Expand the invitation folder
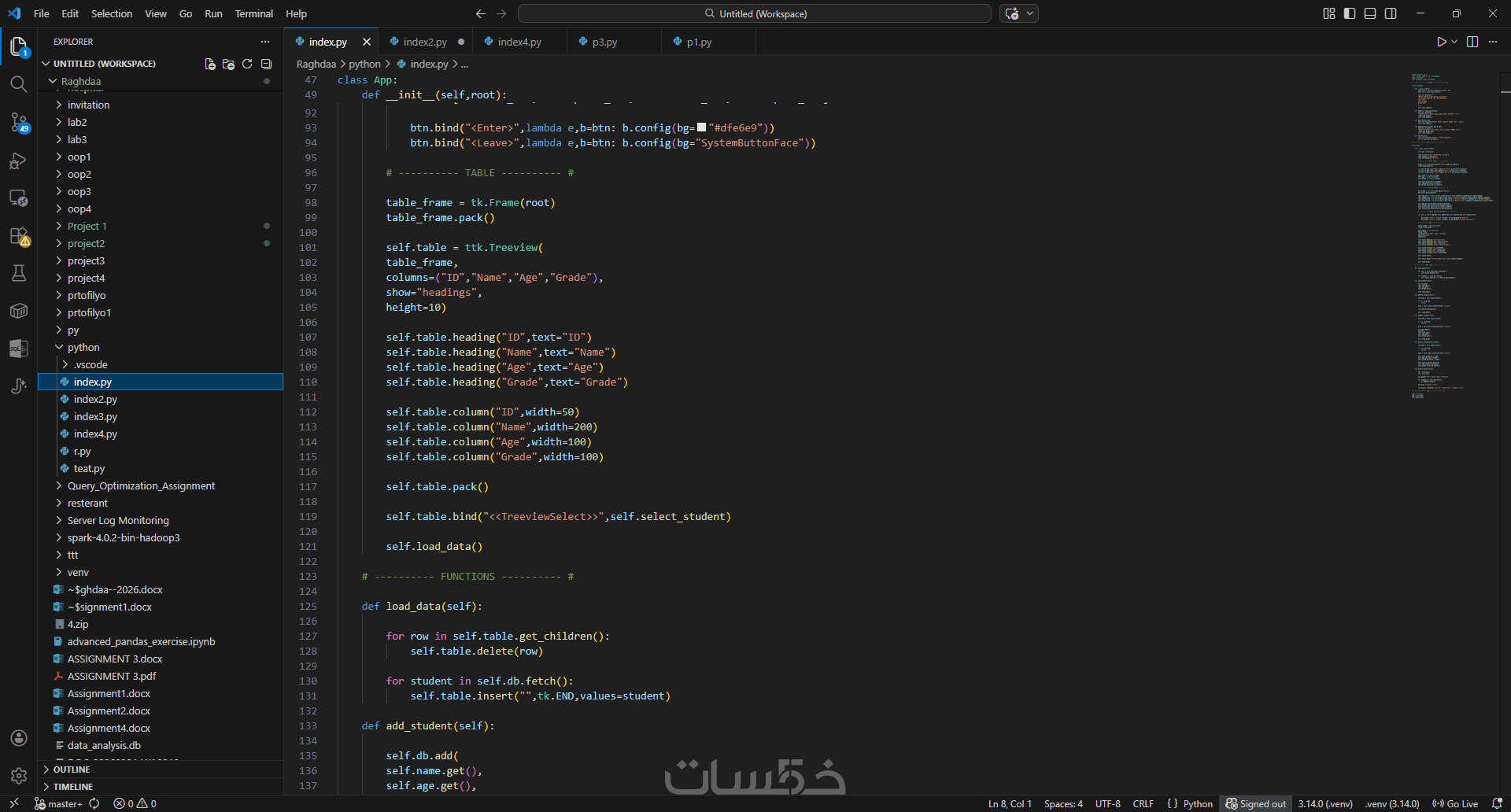Image resolution: width=1511 pixels, height=812 pixels. coord(161,105)
